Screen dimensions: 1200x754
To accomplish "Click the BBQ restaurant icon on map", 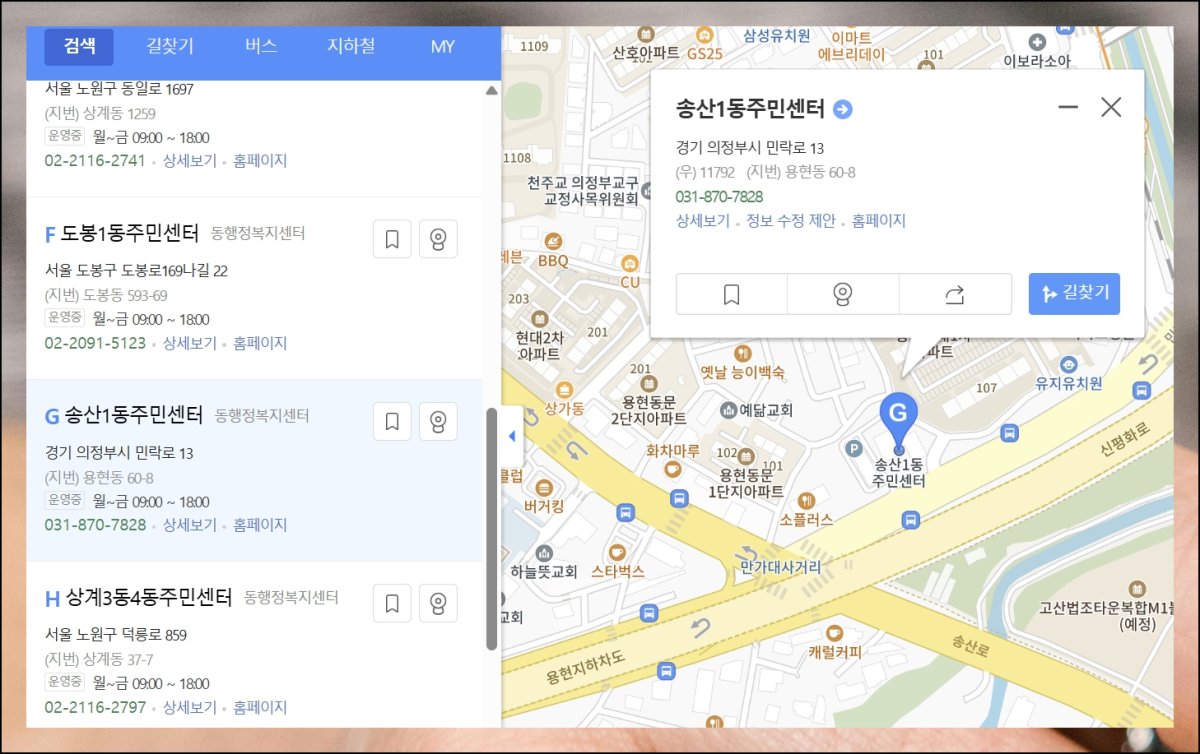I will coord(553,242).
